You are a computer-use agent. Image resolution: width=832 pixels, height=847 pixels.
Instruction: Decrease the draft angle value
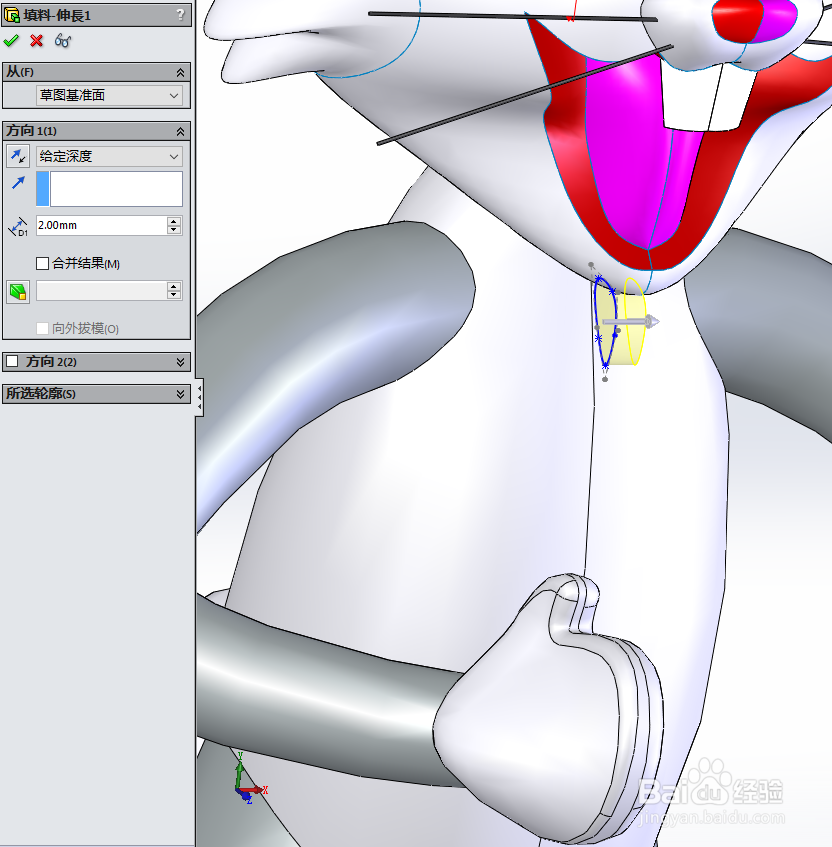[x=174, y=295]
